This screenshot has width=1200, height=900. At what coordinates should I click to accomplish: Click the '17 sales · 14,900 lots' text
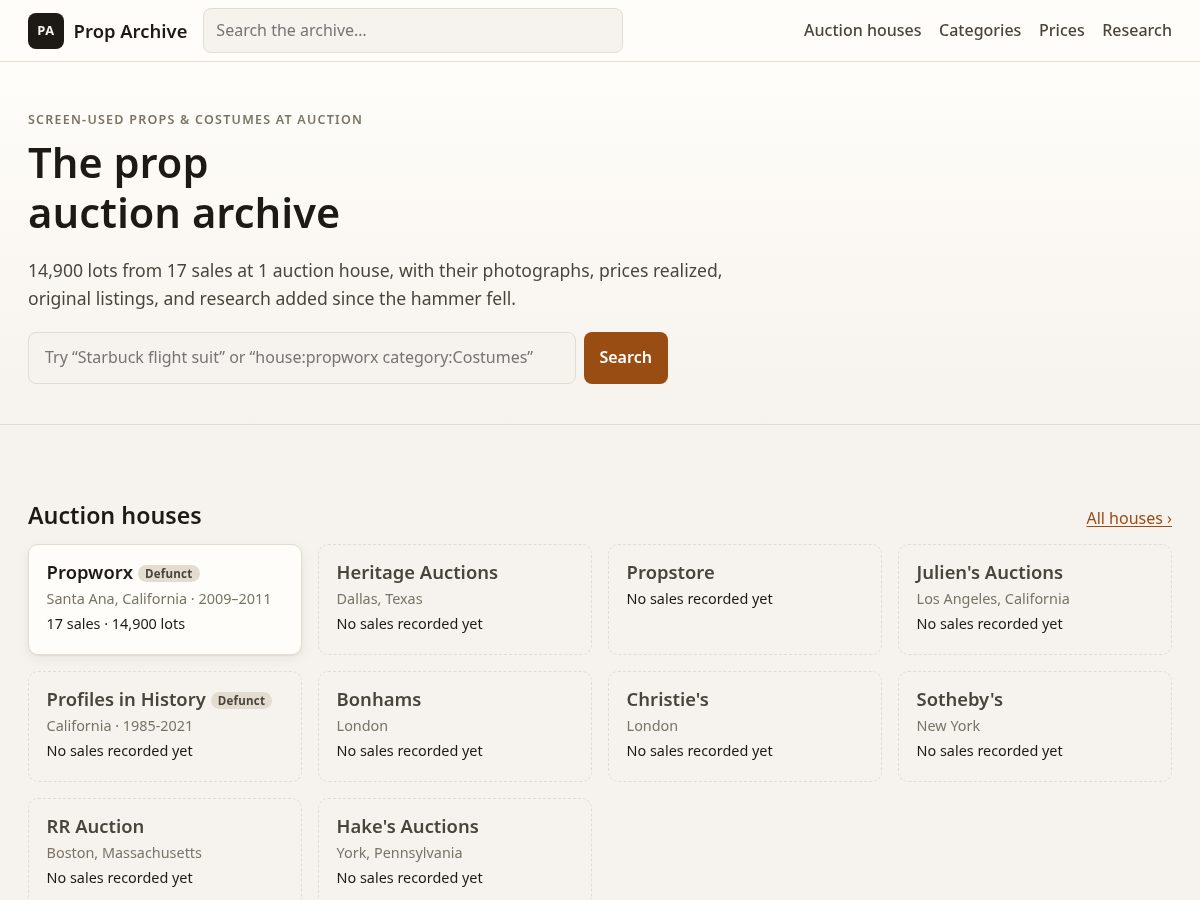click(x=116, y=624)
